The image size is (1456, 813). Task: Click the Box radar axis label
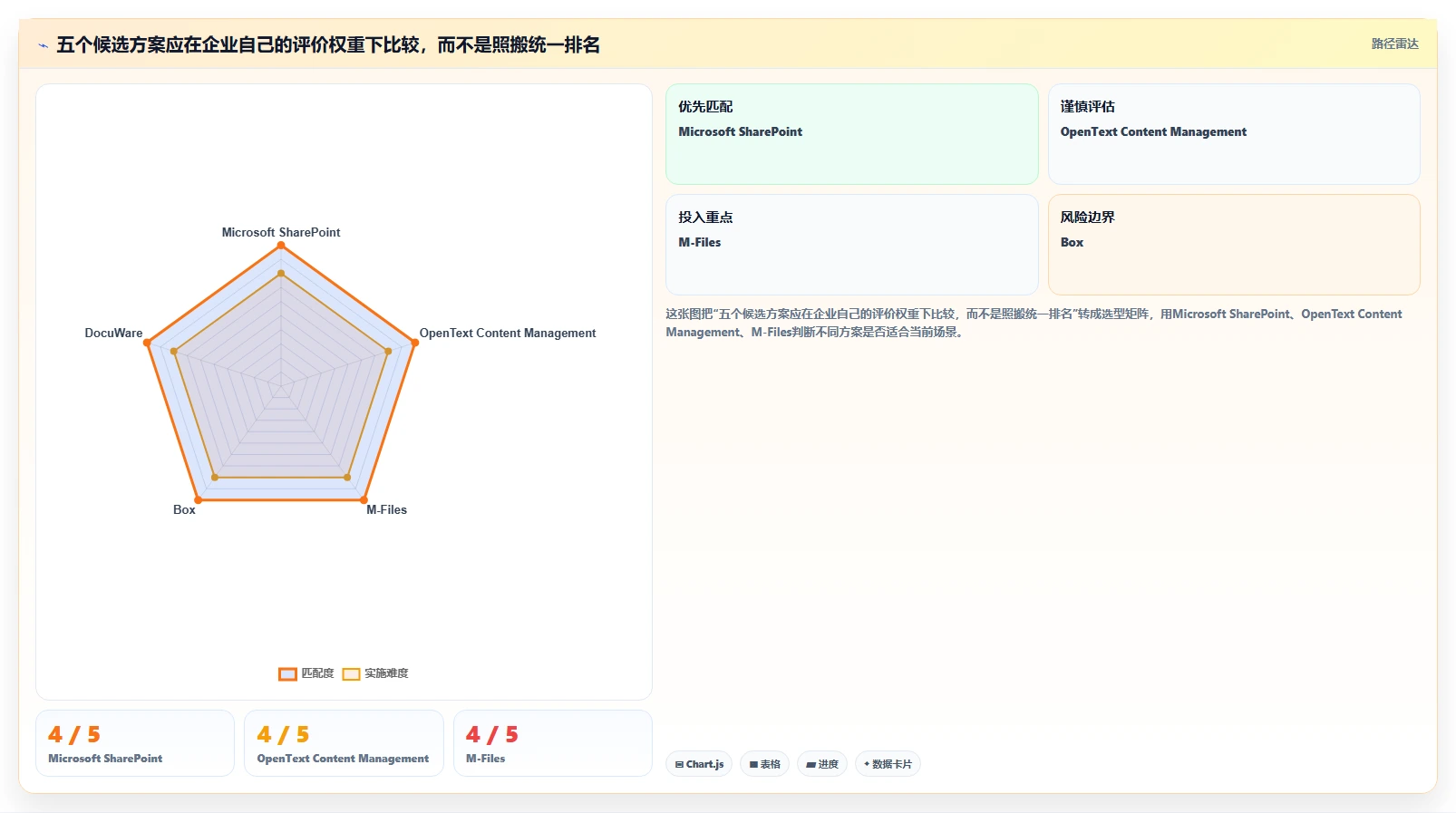[x=184, y=509]
